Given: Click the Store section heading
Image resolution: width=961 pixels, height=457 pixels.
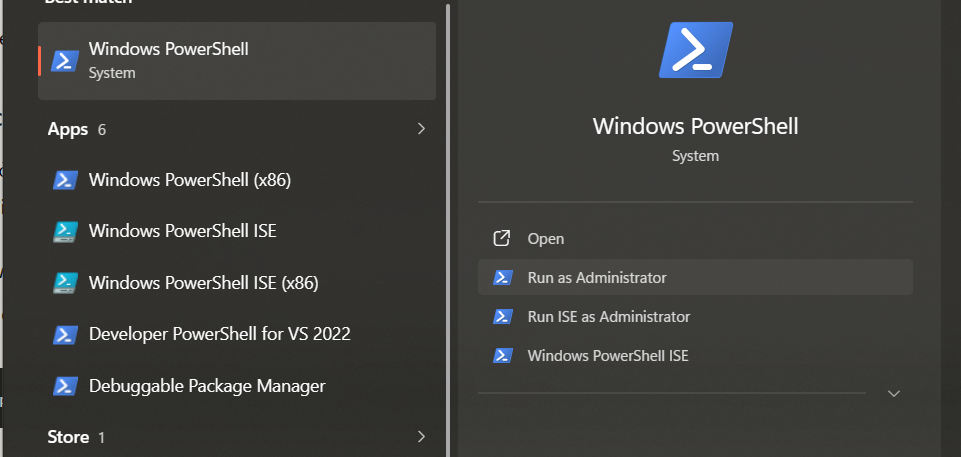Looking at the screenshot, I should point(68,437).
